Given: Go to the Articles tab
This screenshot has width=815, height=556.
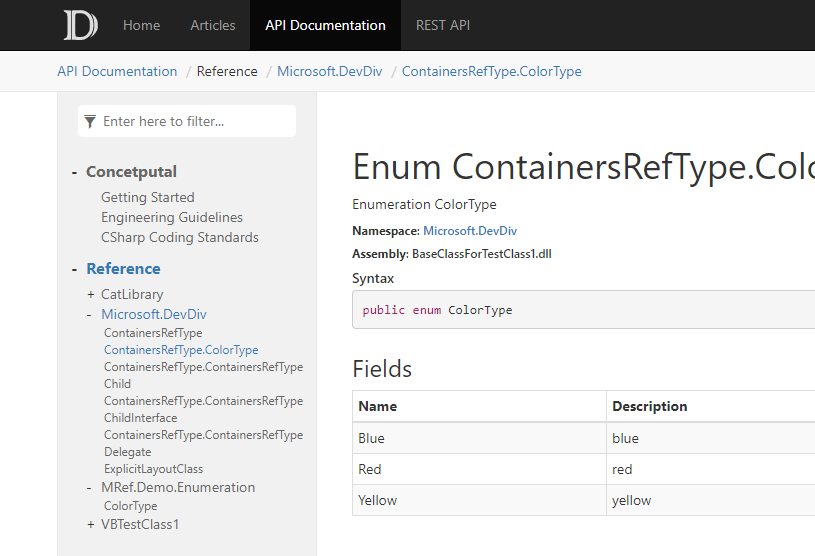Looking at the screenshot, I should [x=213, y=25].
